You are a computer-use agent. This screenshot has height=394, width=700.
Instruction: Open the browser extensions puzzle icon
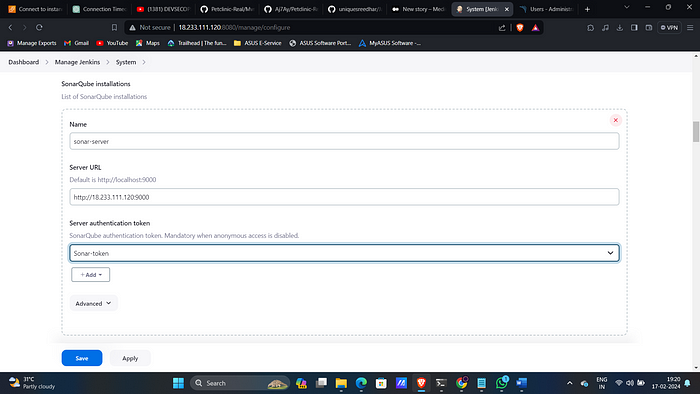pos(591,27)
